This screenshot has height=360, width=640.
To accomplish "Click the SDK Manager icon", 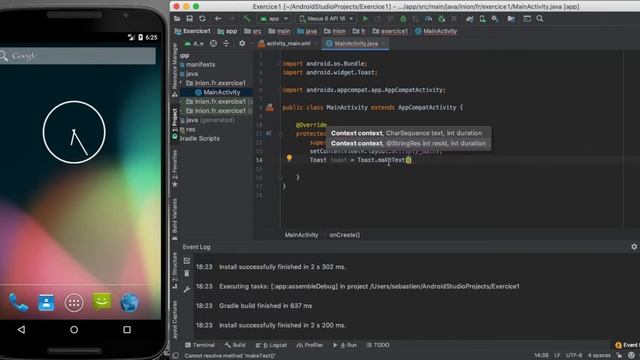I will (x=495, y=19).
